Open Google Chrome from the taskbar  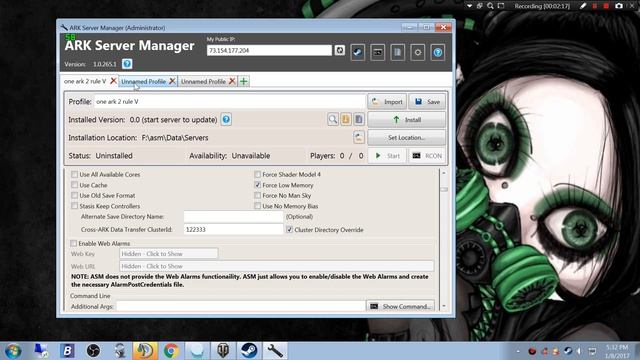pyautogui.click(x=171, y=351)
